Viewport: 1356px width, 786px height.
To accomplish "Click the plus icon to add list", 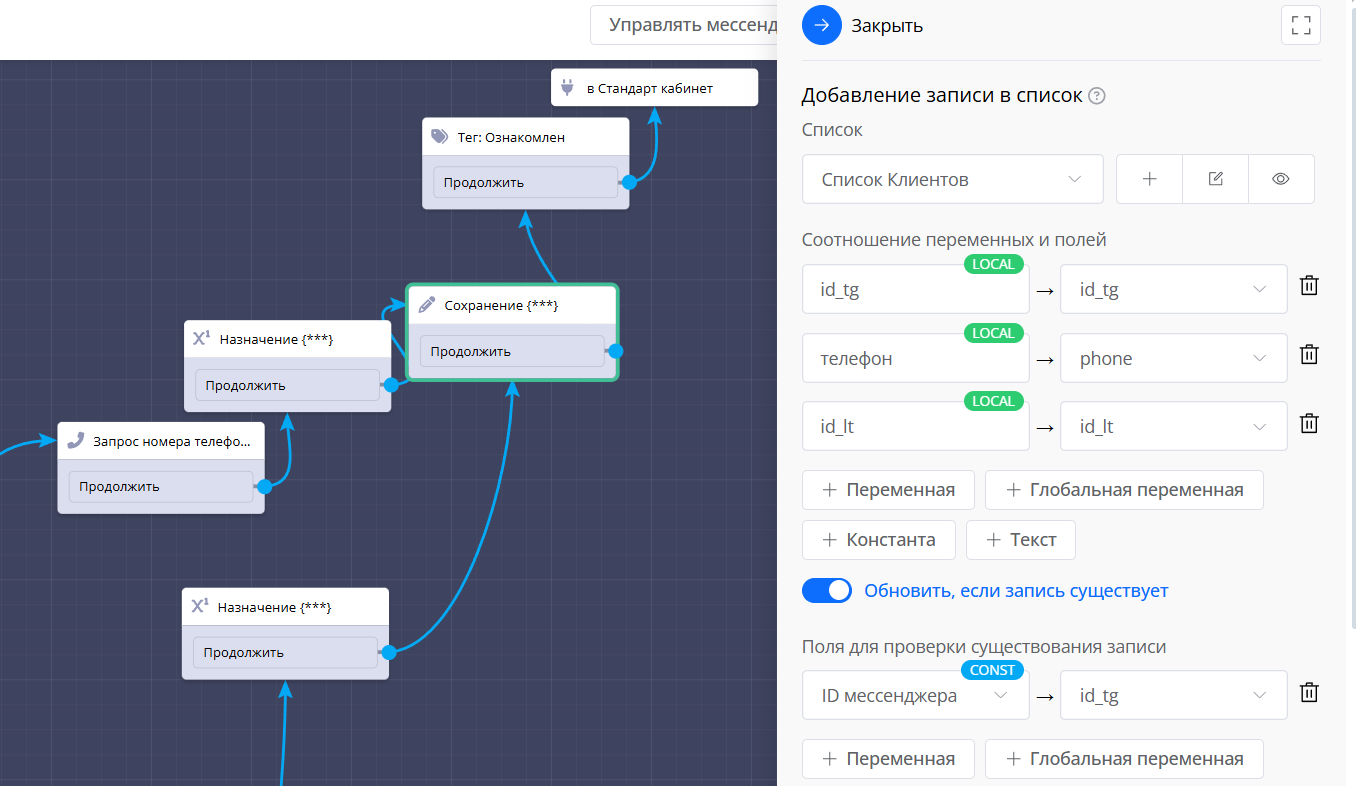I will [1149, 179].
